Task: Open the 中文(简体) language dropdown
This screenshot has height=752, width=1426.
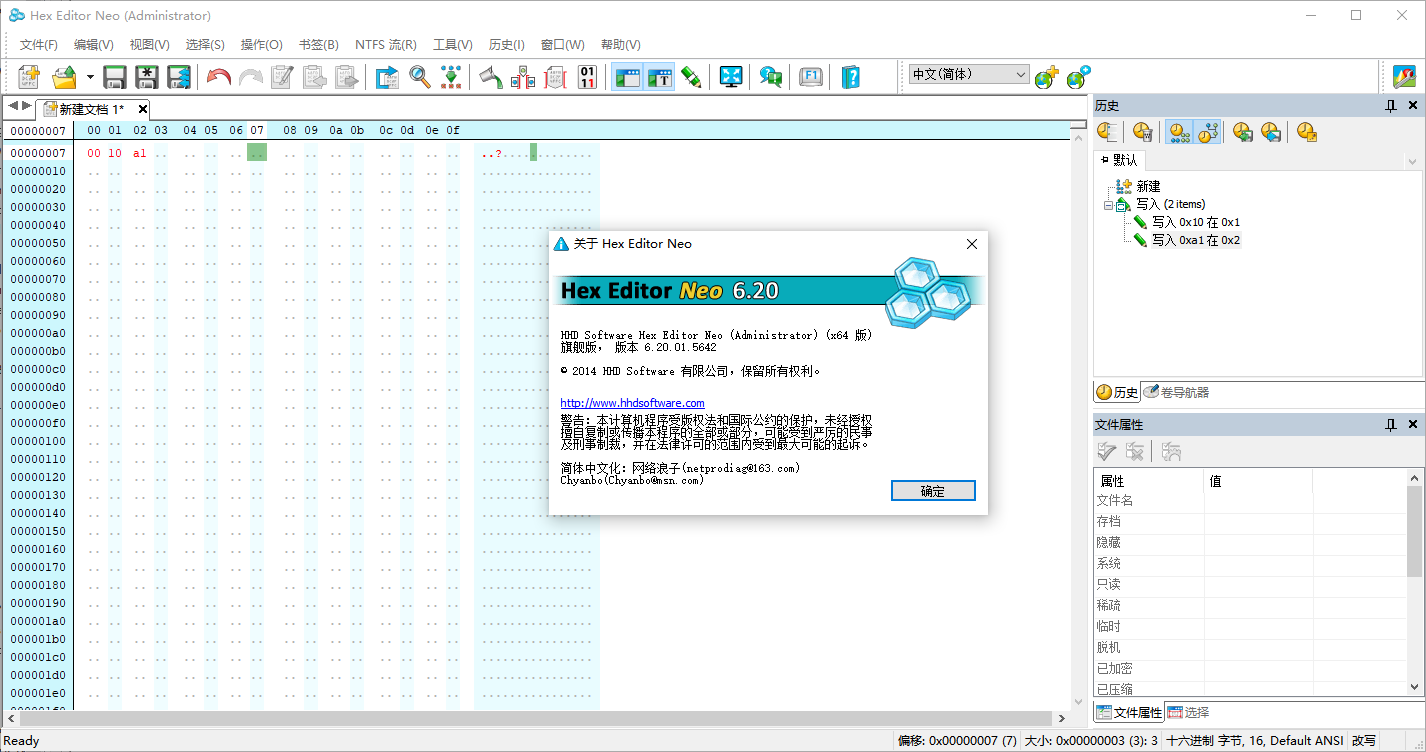Action: (x=969, y=74)
